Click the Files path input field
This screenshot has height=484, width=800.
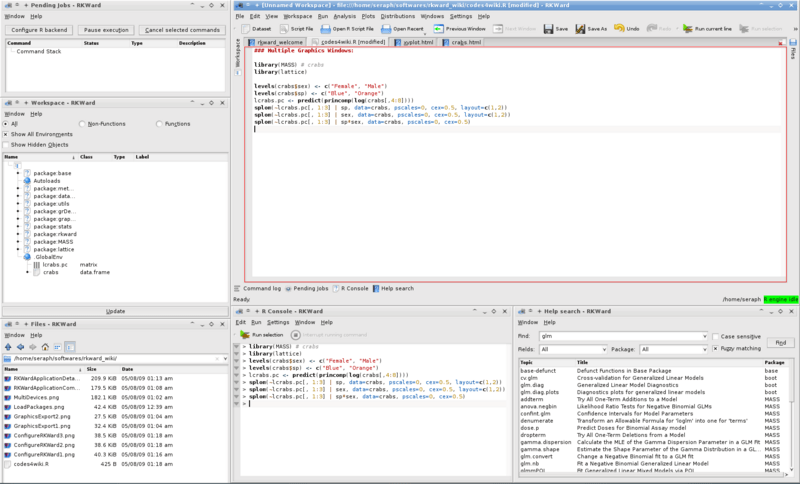(x=112, y=359)
